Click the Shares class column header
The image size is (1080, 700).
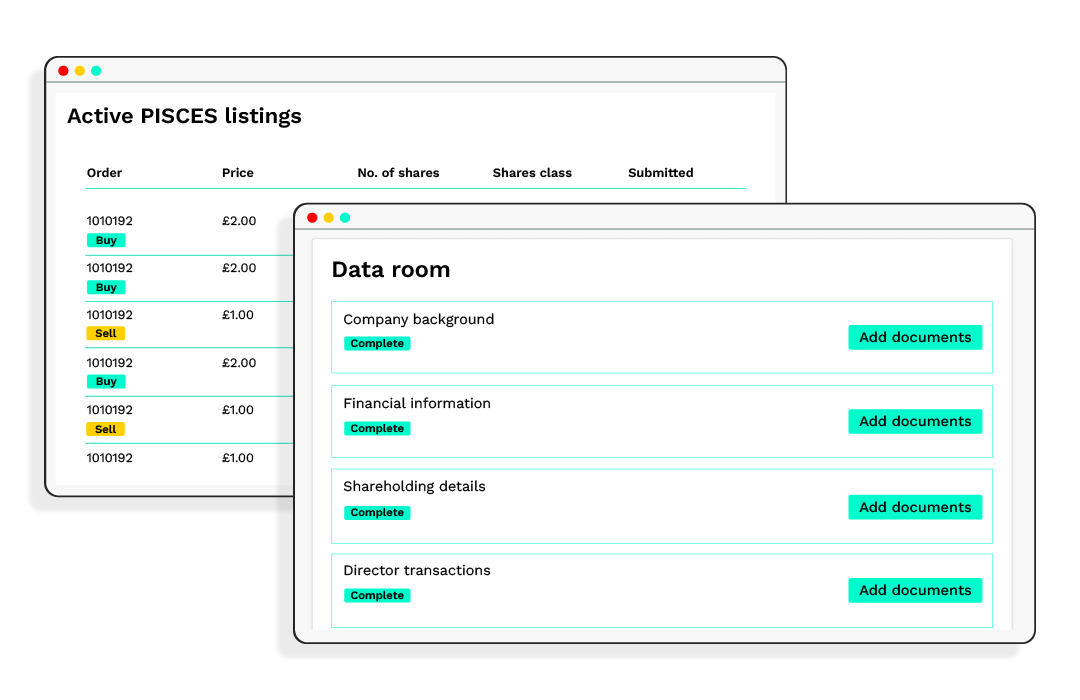(532, 173)
